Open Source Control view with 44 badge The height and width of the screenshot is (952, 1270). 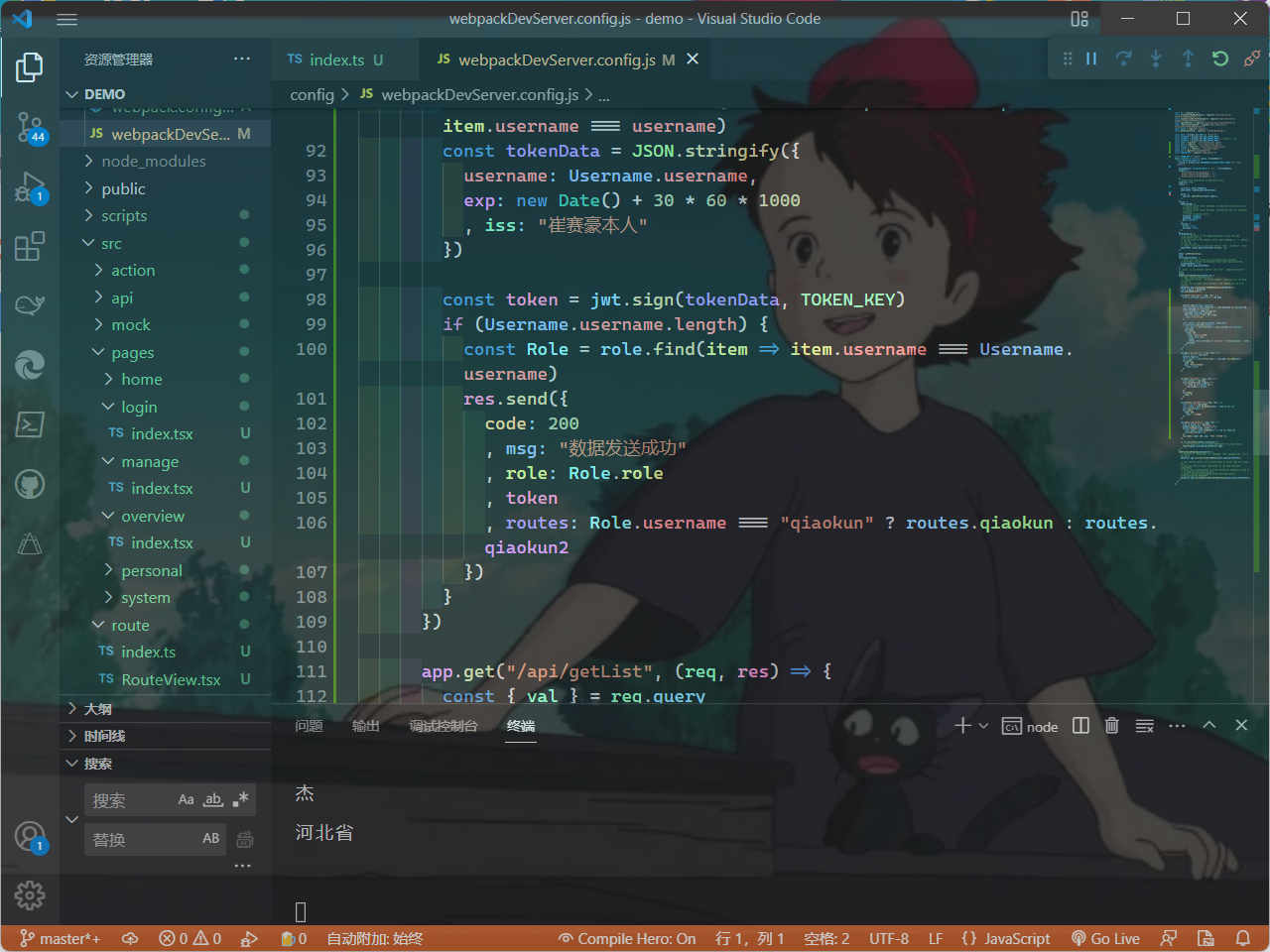click(30, 127)
